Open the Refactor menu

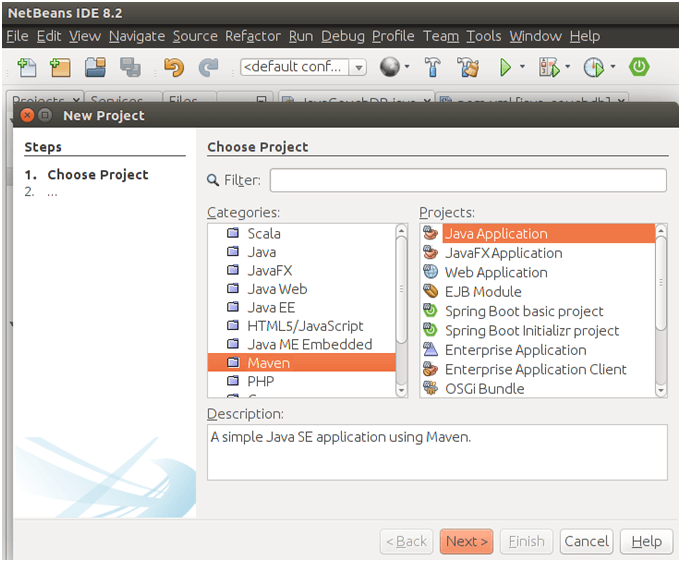pos(253,36)
